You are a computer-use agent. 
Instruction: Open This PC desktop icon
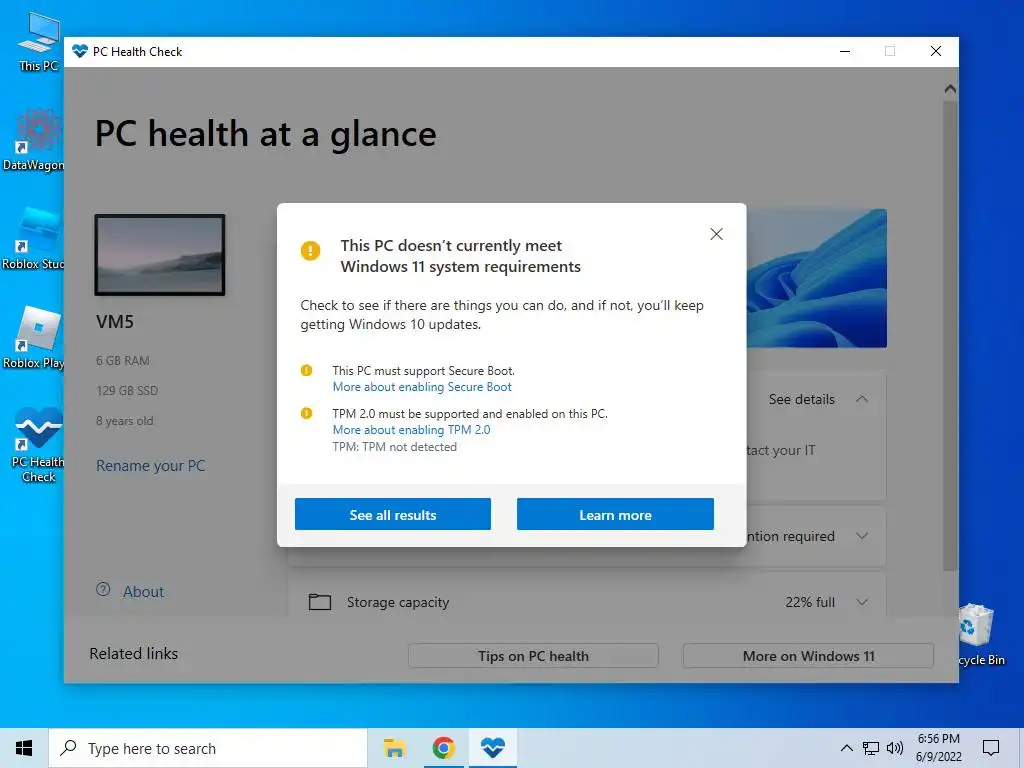[x=38, y=40]
